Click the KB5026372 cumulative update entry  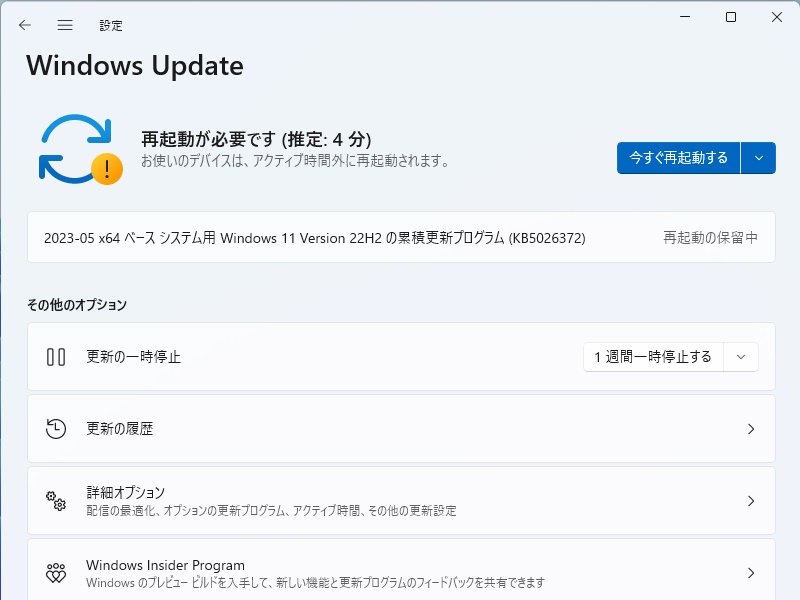click(x=315, y=238)
